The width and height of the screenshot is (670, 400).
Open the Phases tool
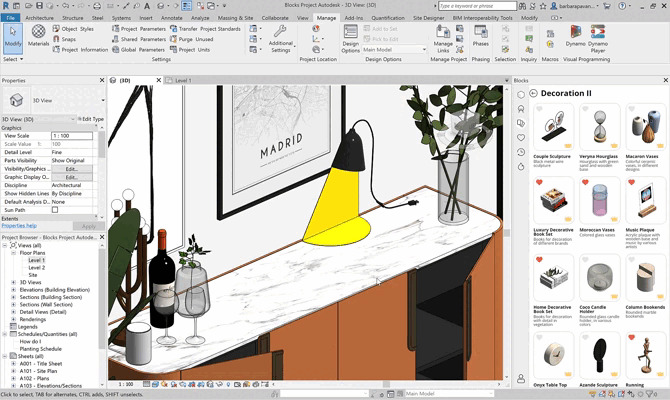tap(480, 38)
